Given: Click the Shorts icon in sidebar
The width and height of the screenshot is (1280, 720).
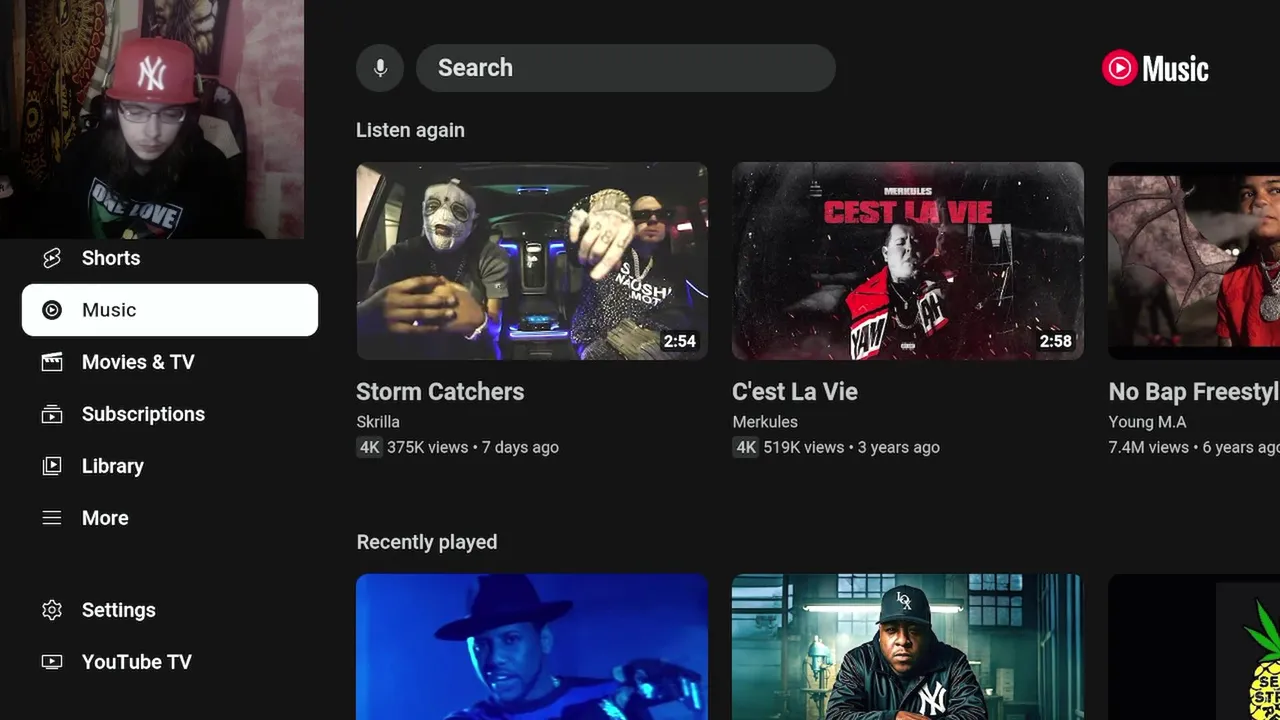Looking at the screenshot, I should pyautogui.click(x=52, y=258).
